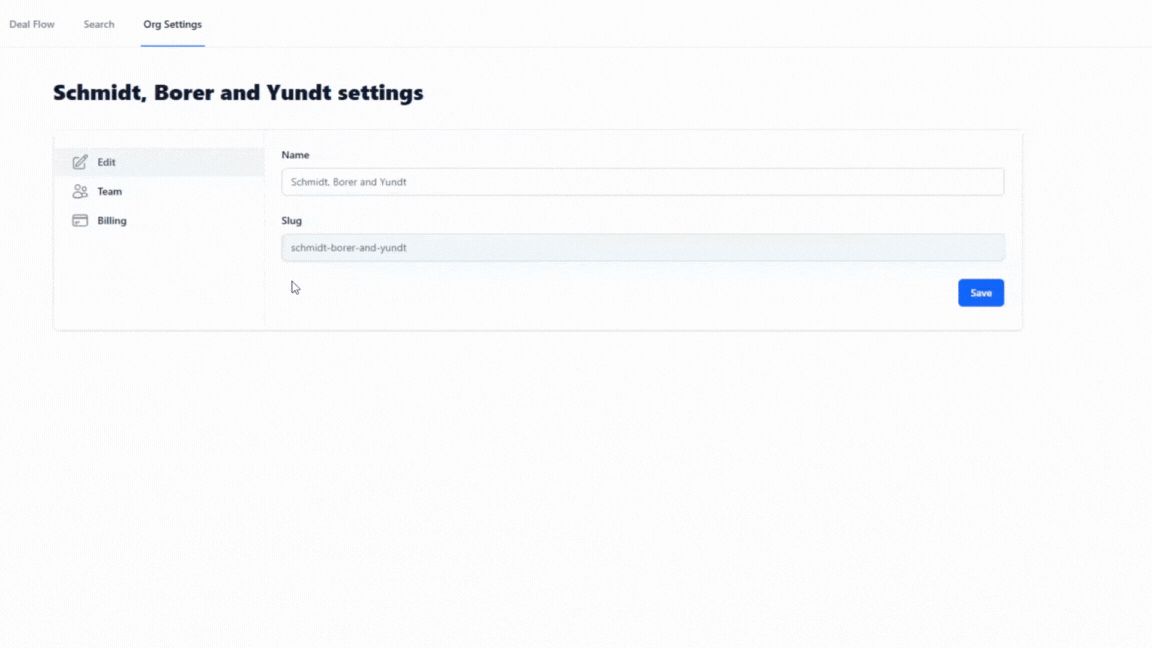Click the Name field label

295,155
